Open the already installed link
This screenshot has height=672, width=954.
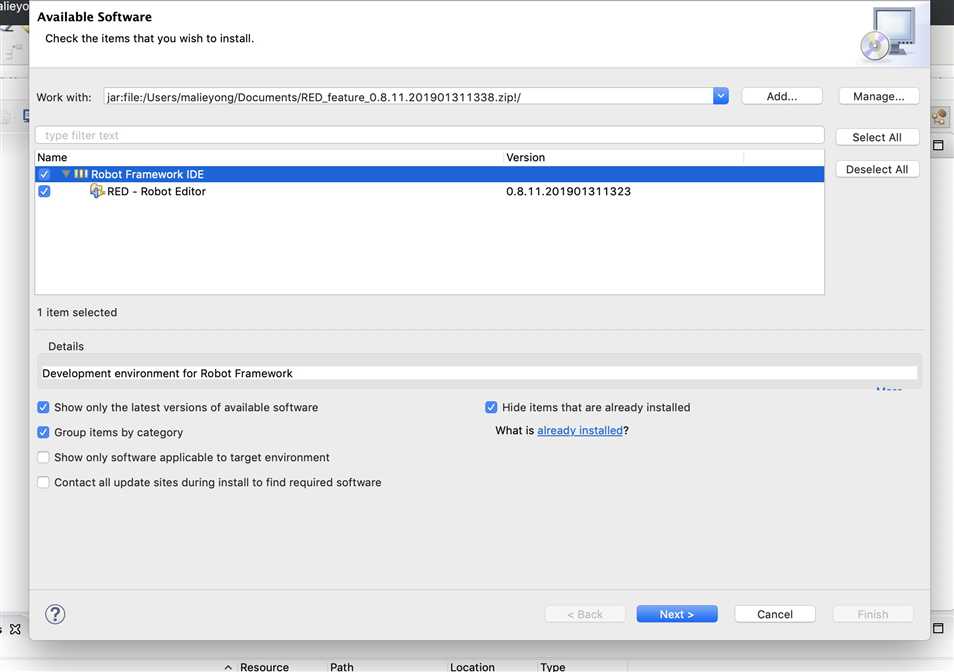click(580, 430)
